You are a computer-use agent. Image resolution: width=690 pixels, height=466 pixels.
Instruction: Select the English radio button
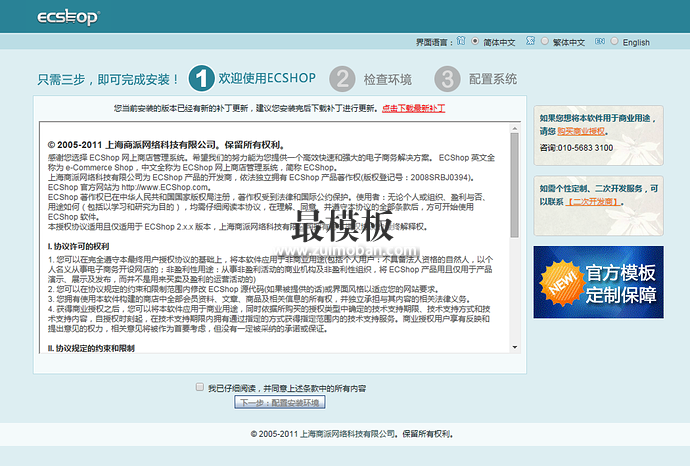pos(614,41)
